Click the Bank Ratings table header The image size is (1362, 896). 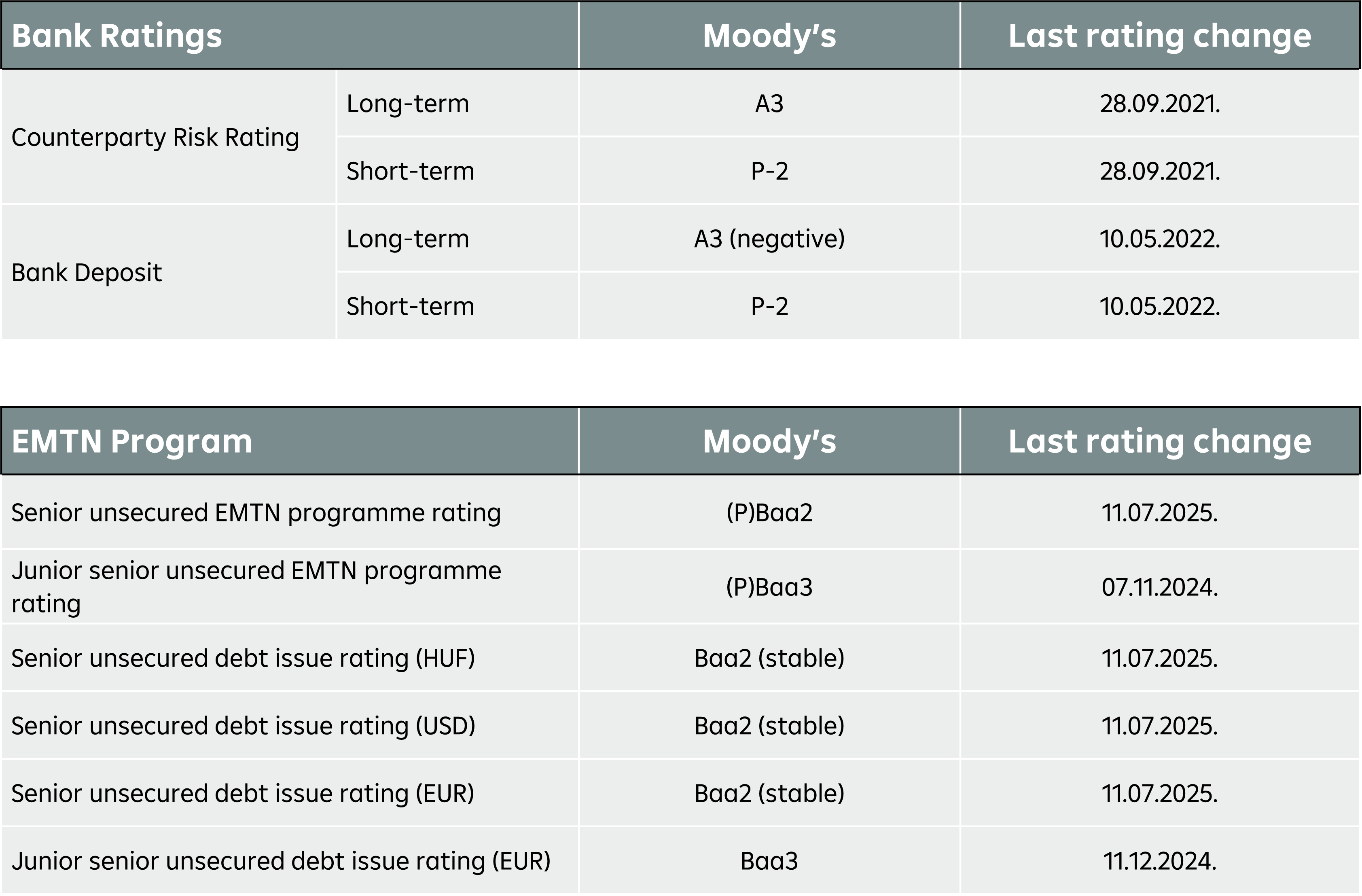click(x=117, y=36)
